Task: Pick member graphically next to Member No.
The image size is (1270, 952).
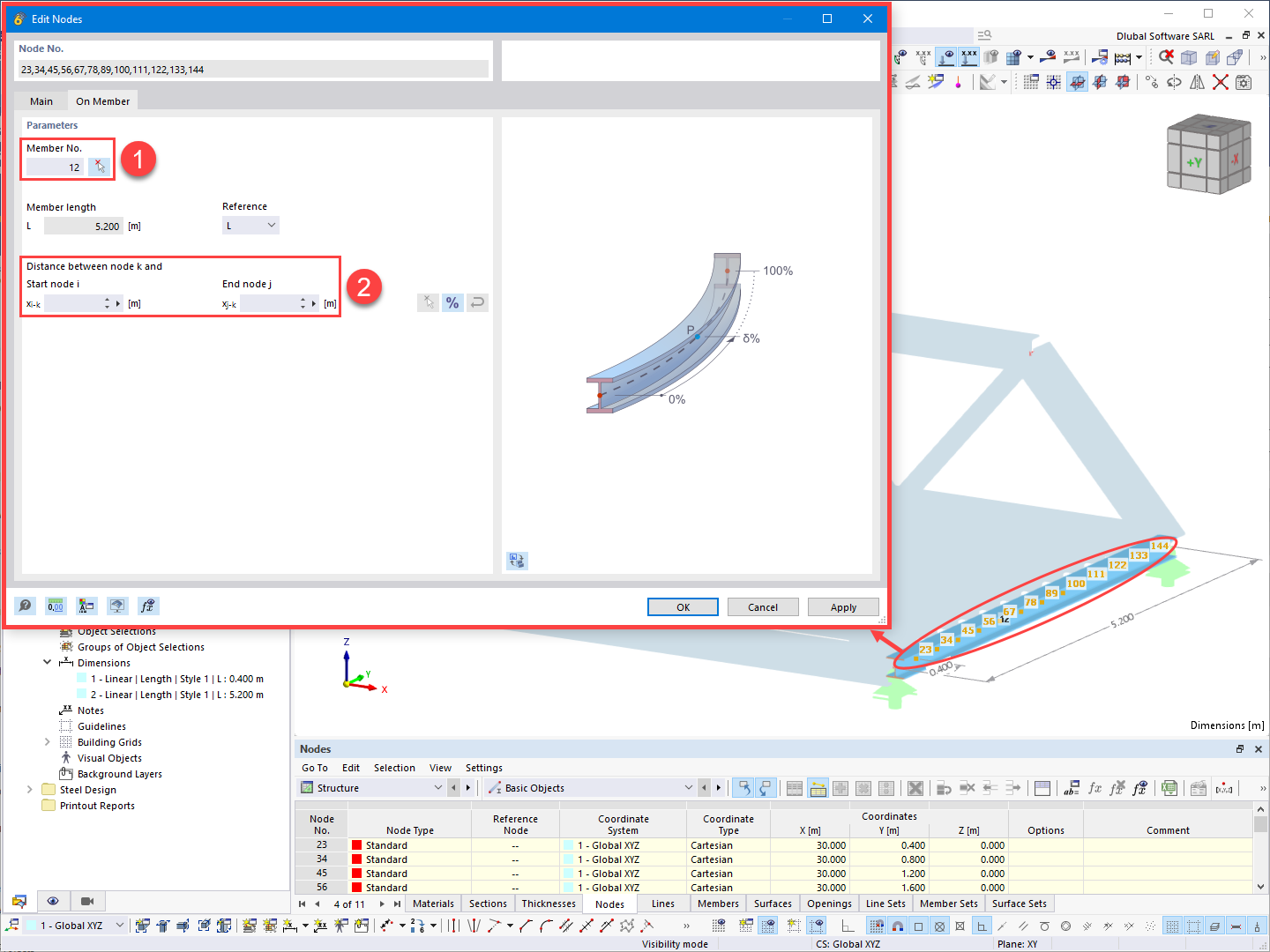Action: click(x=100, y=167)
